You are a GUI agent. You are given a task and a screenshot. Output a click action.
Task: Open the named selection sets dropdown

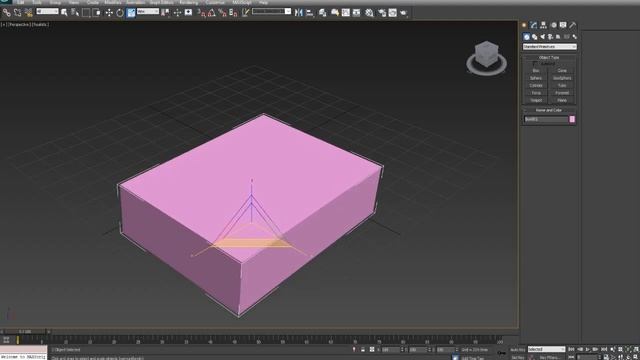271,11
